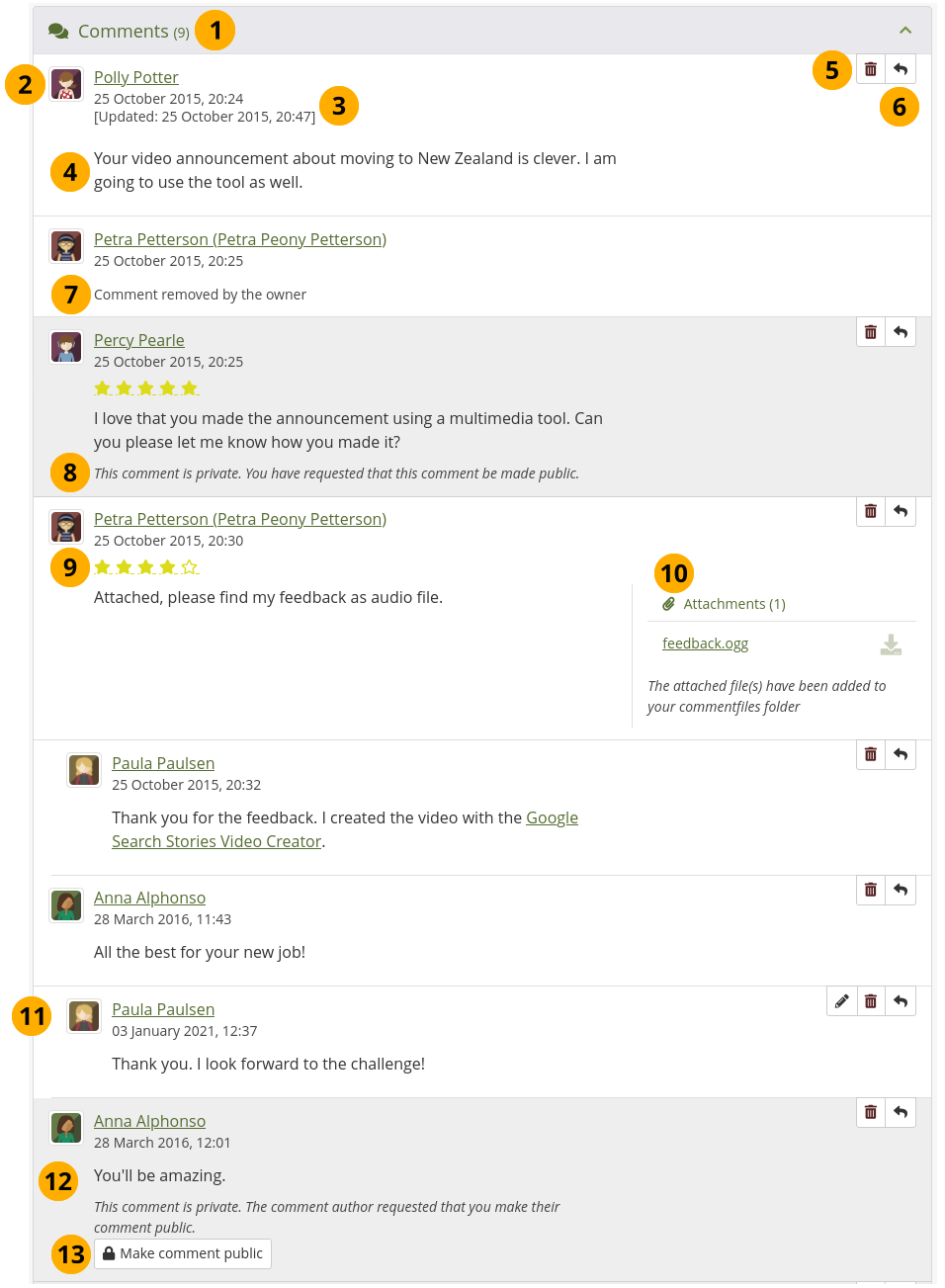This screenshot has width=945, height=1288.
Task: Delete Anna Alphonso's "You'll be amazing" comment
Action: 871,1112
